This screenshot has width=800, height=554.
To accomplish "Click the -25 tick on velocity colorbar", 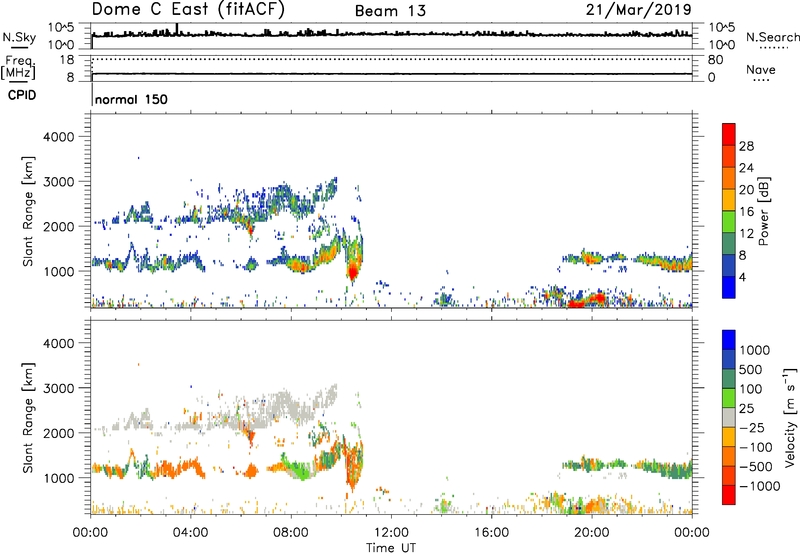I will click(x=752, y=428).
